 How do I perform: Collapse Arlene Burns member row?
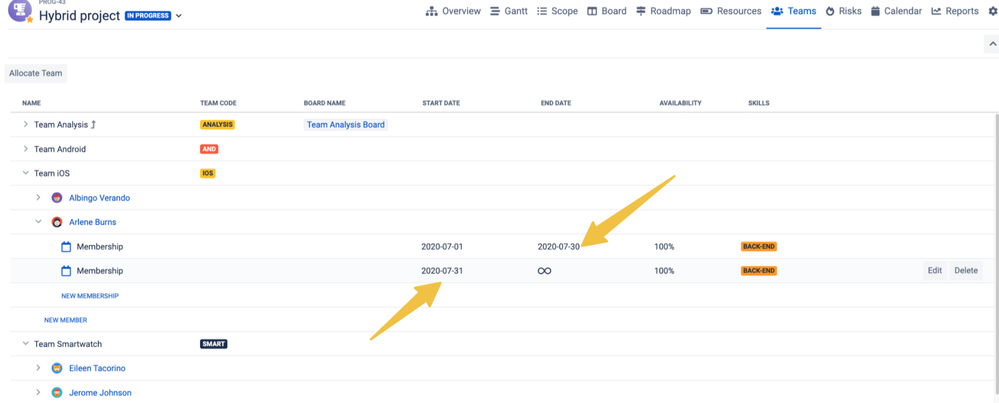(x=38, y=222)
